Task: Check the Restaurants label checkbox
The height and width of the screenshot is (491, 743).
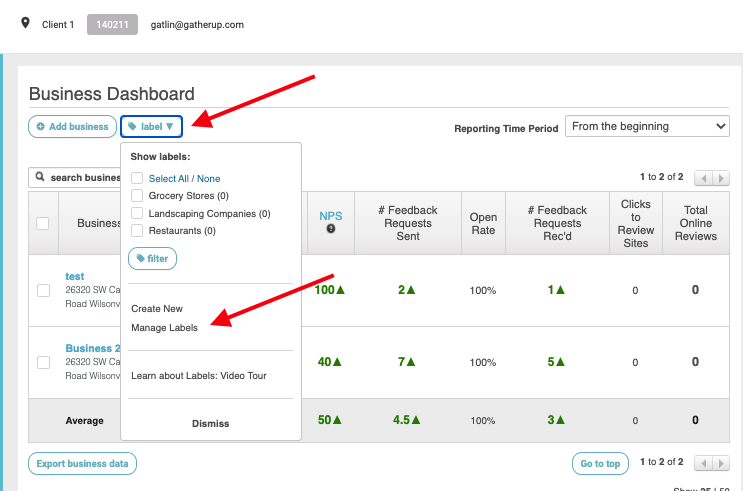Action: [x=137, y=231]
